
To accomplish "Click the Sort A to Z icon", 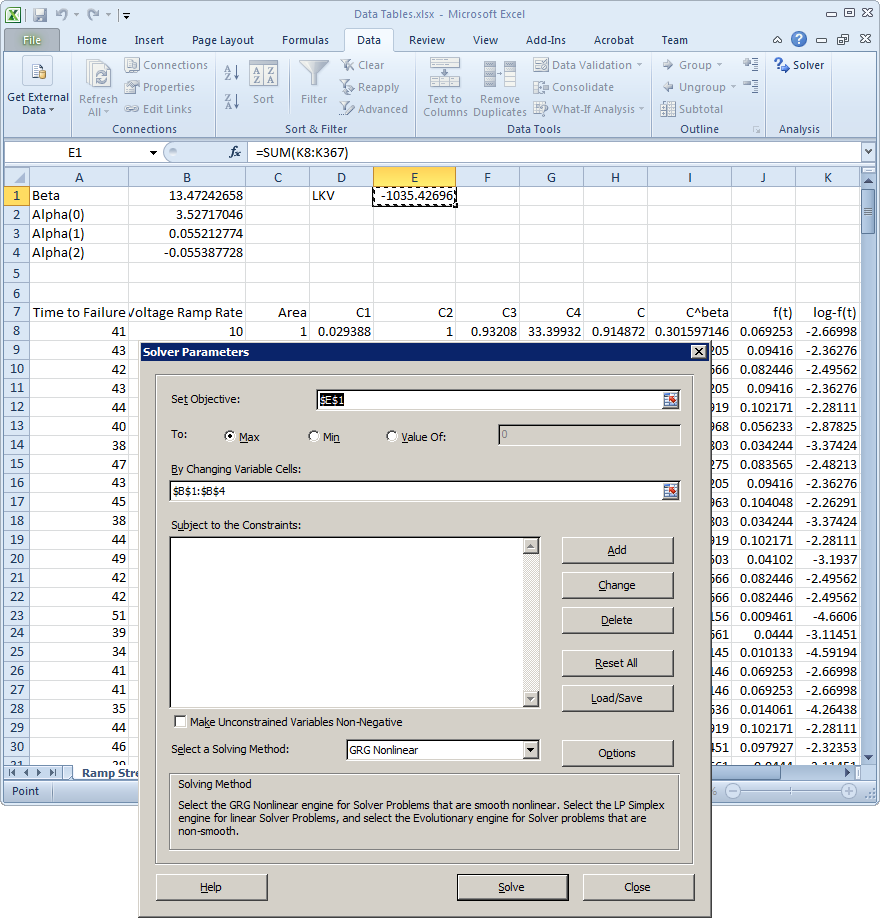I will [231, 73].
